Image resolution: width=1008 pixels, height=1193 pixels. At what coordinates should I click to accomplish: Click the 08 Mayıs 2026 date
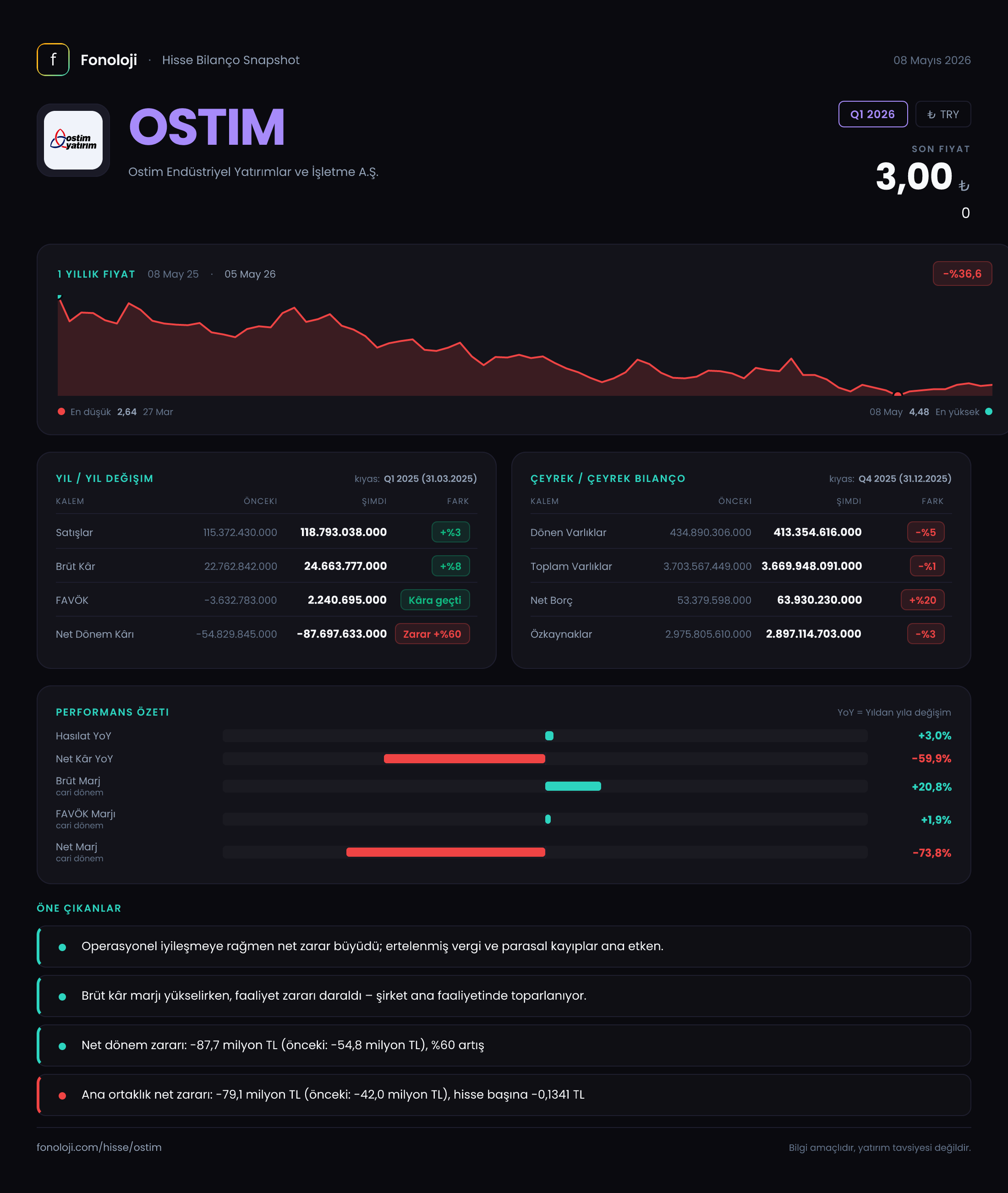932,60
